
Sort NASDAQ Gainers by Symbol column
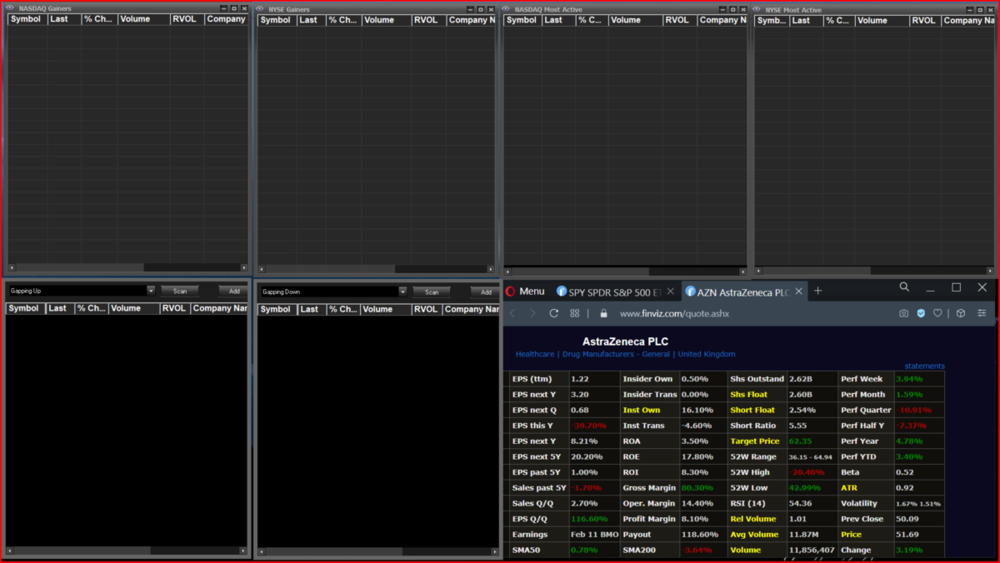26,19
